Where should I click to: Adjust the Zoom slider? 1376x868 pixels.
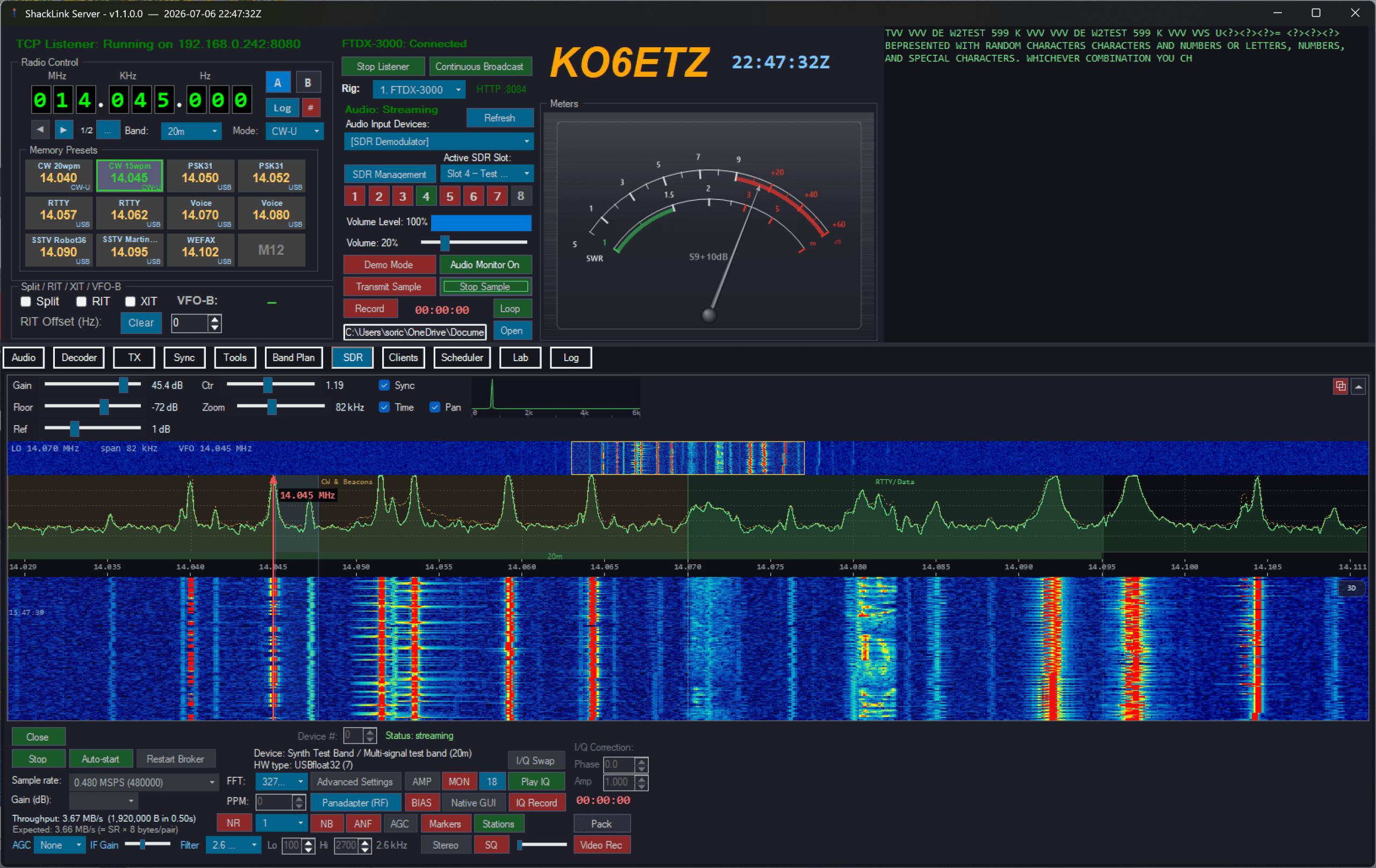coord(281,407)
